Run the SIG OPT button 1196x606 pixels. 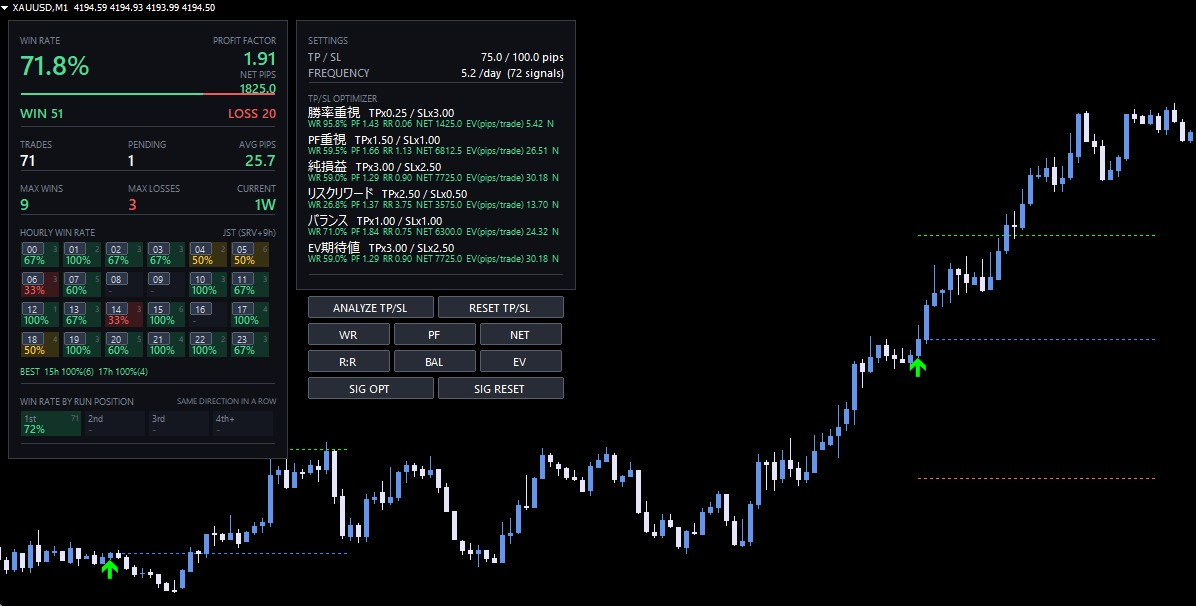click(371, 388)
